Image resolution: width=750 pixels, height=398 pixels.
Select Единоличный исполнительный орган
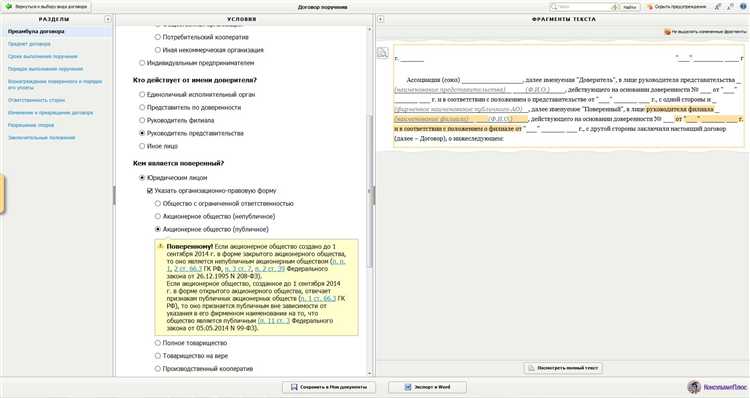coord(142,94)
